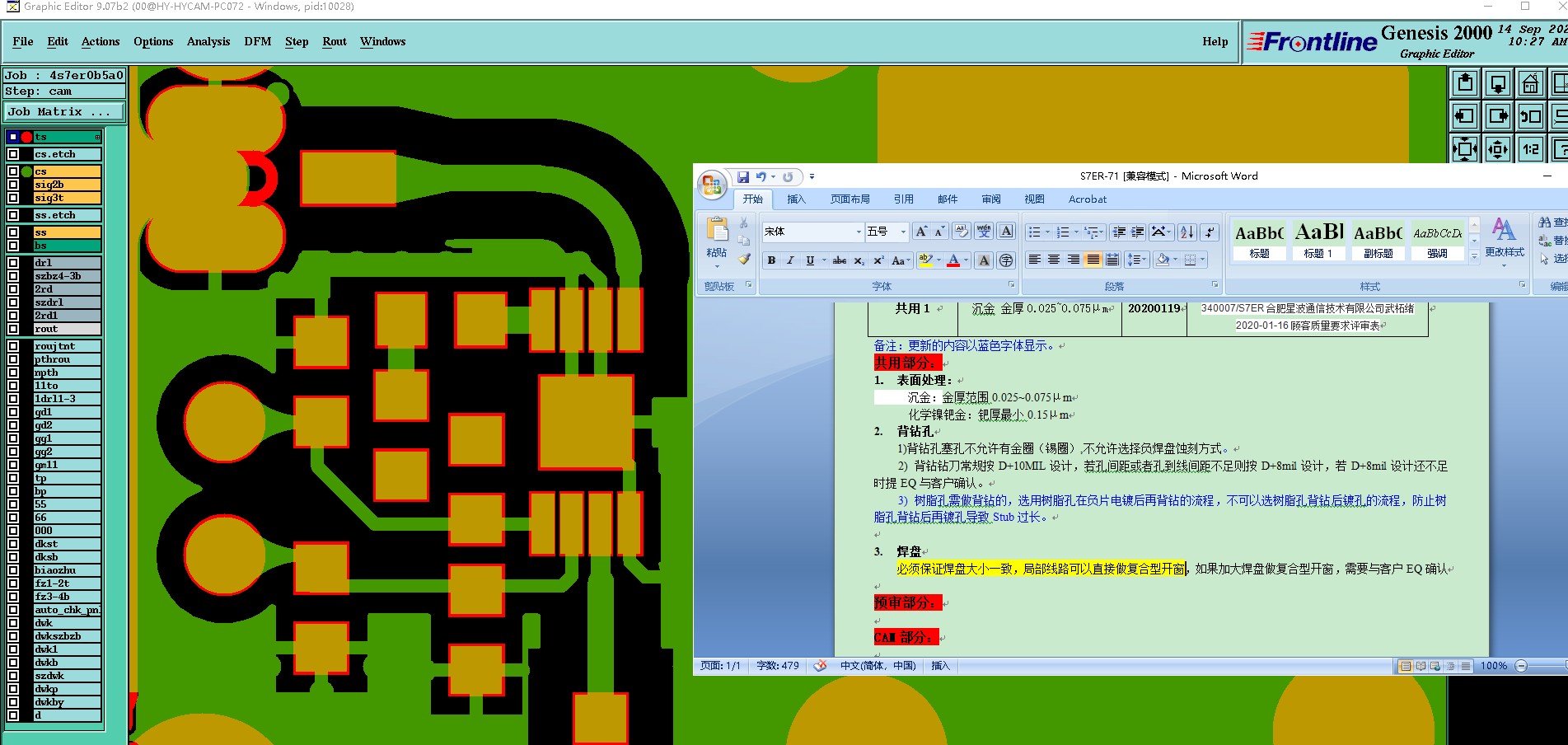The image size is (1568, 745).
Task: Click the yellow text highlight color swatch
Action: 925,260
